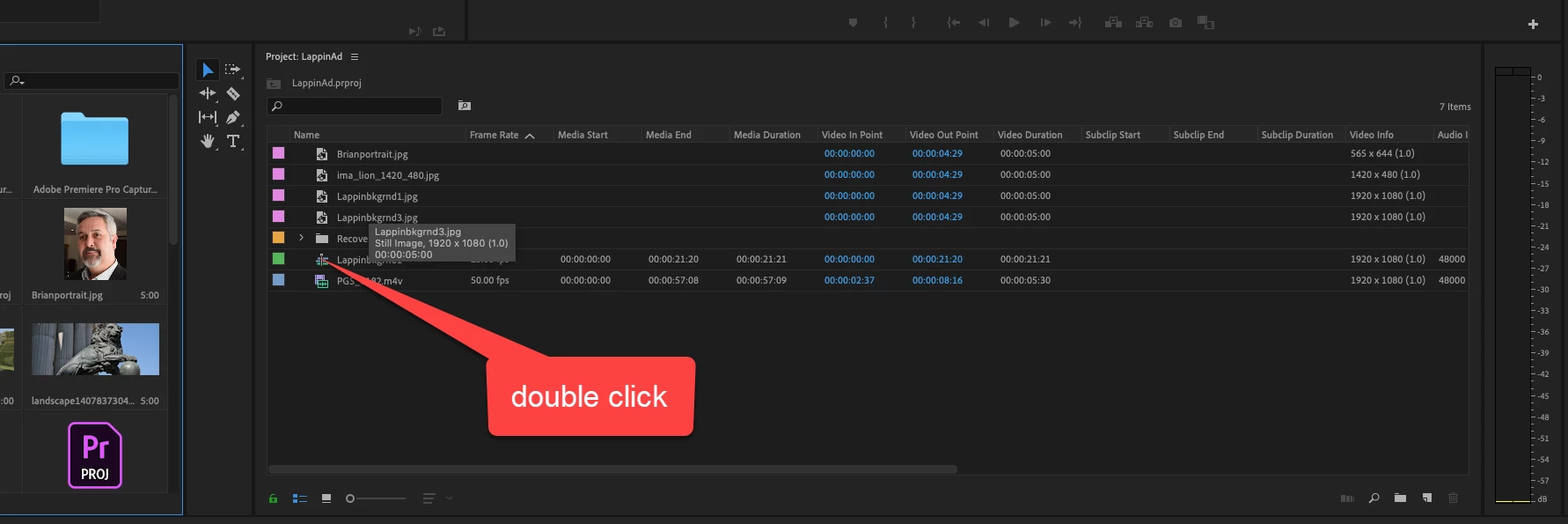1568x524 pixels.
Task: Click the Media Start column header
Action: coord(583,135)
